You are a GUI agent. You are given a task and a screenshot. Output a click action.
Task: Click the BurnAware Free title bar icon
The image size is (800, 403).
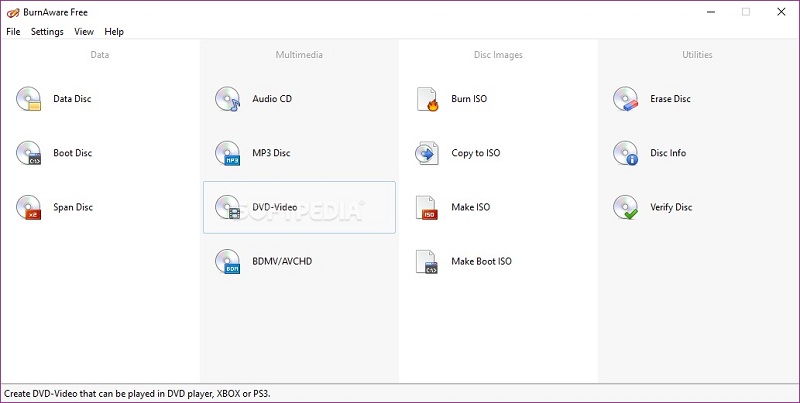(11, 12)
